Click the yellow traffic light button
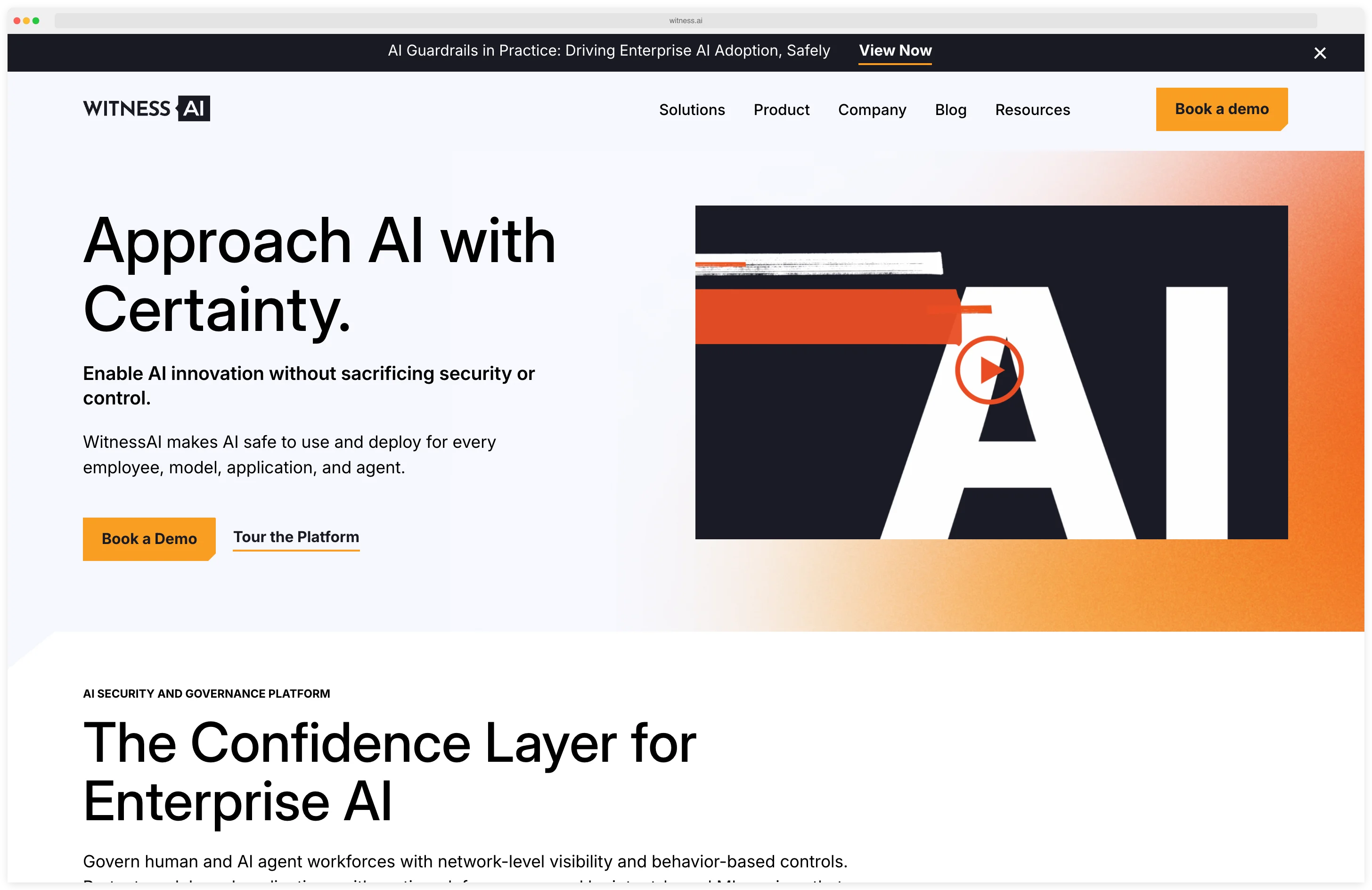 click(x=27, y=20)
